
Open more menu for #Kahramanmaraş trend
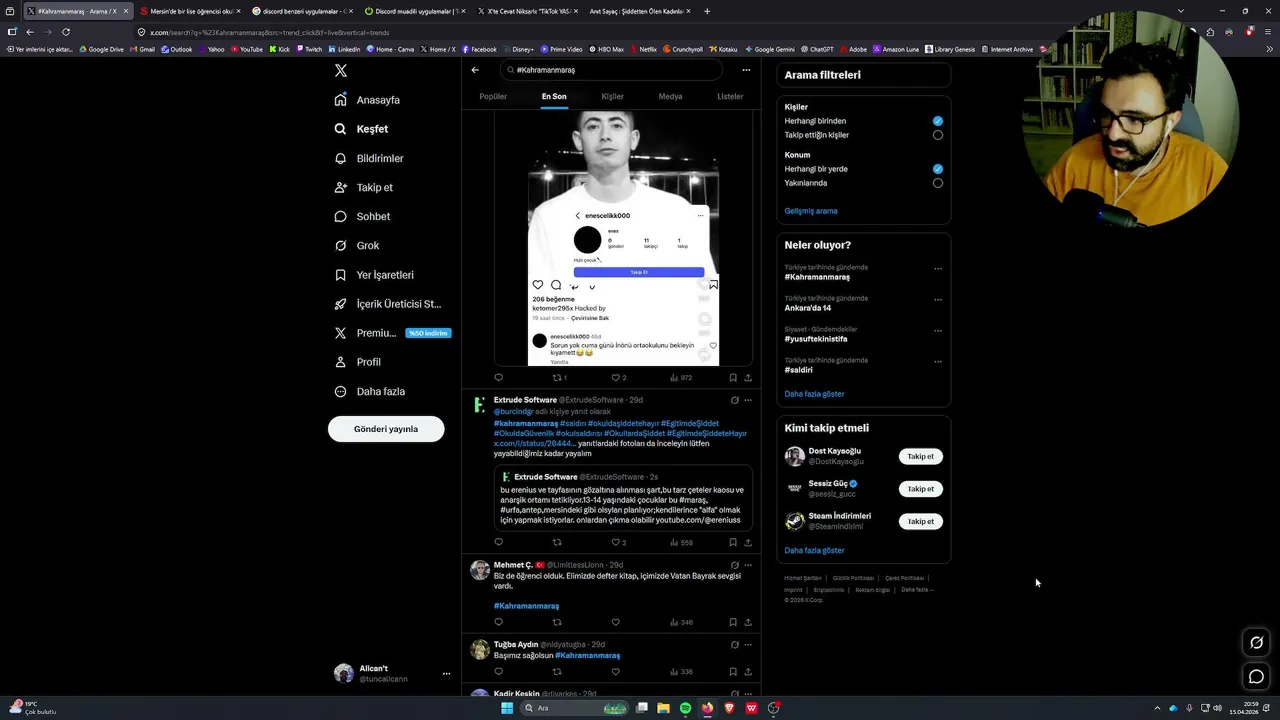coord(937,269)
